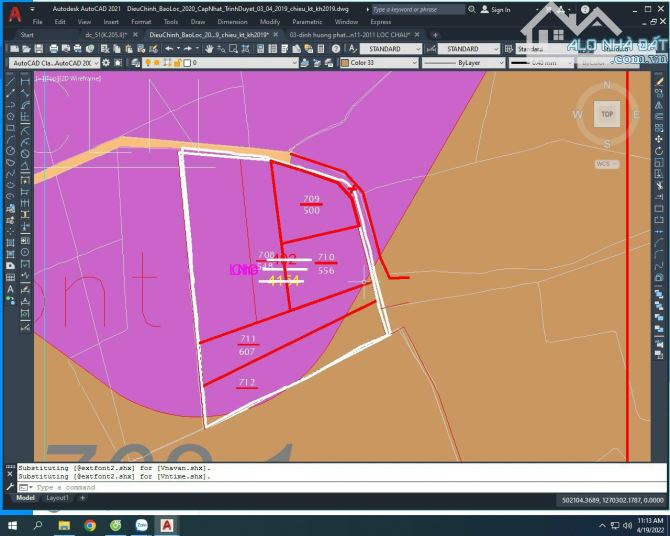This screenshot has width=670, height=536.
Task: Click the Color 33 color swatch
Action: (x=344, y=63)
